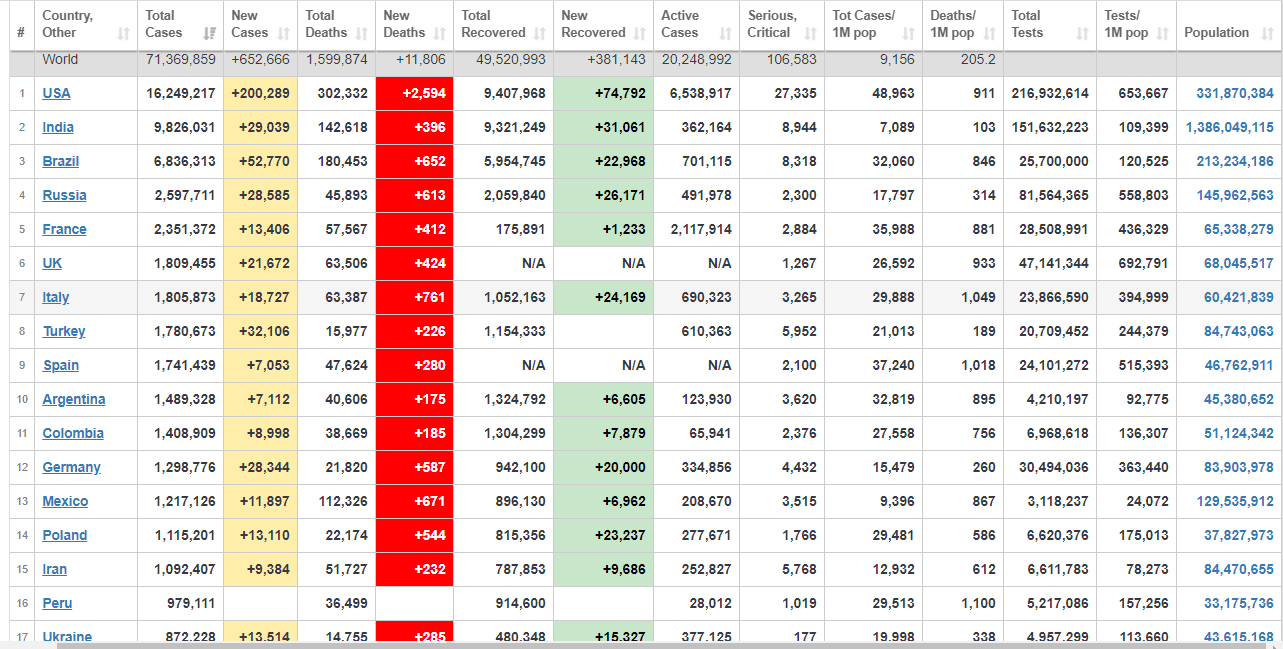Sort by Tot Cases/1M pop arrow icon
The width and height of the screenshot is (1283, 649).
coord(909,33)
